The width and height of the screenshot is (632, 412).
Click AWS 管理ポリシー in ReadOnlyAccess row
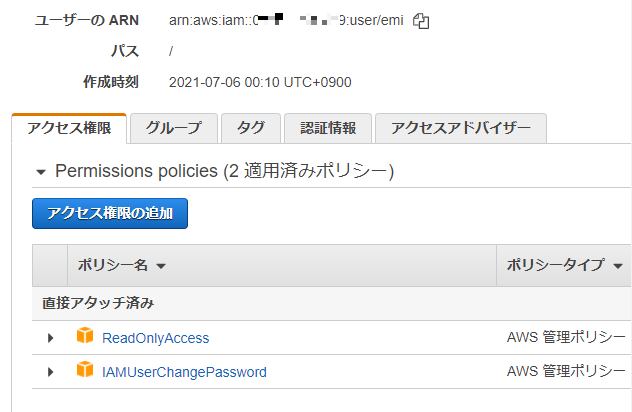coord(566,337)
